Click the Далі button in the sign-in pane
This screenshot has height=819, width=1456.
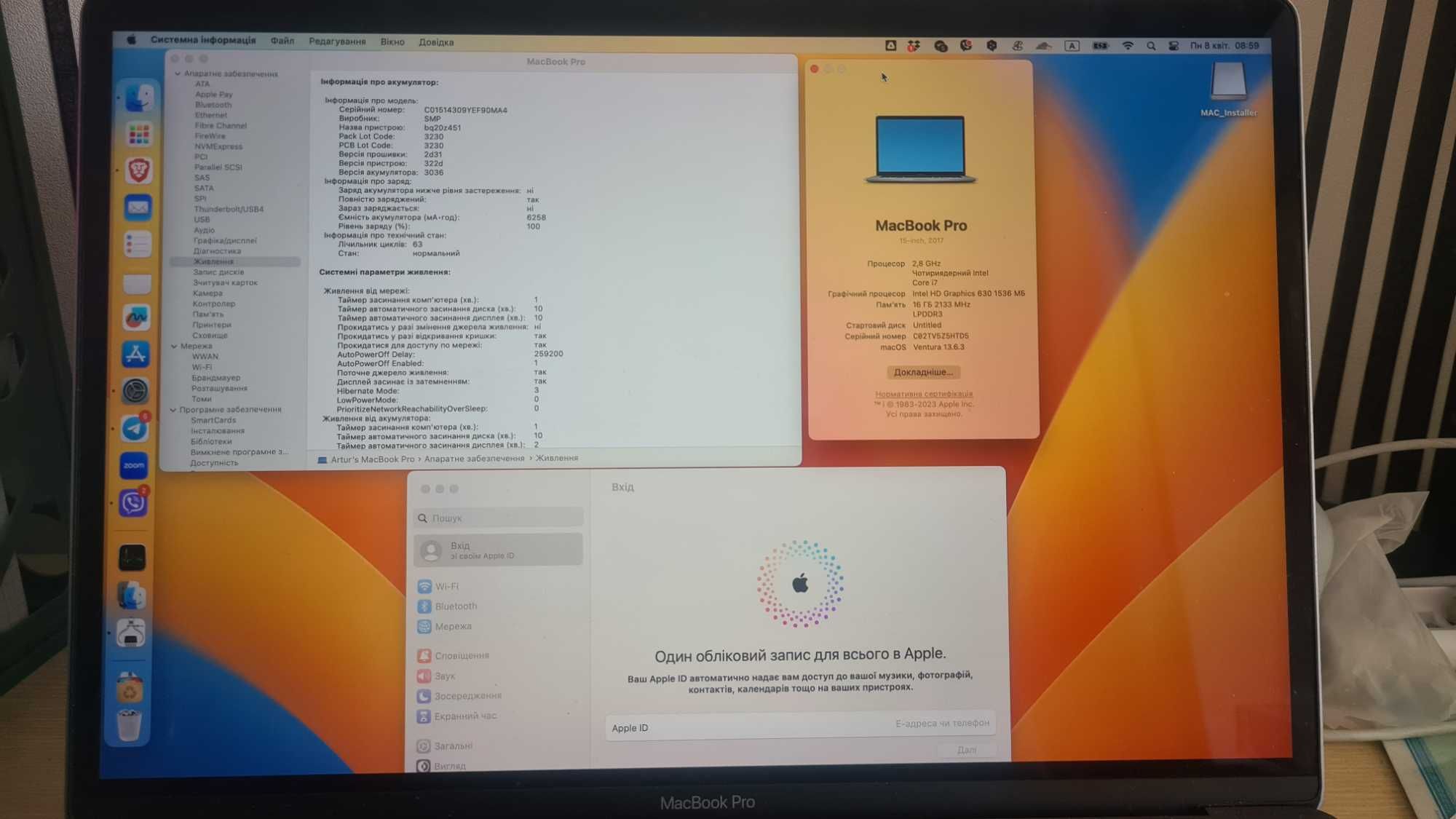pos(967,750)
